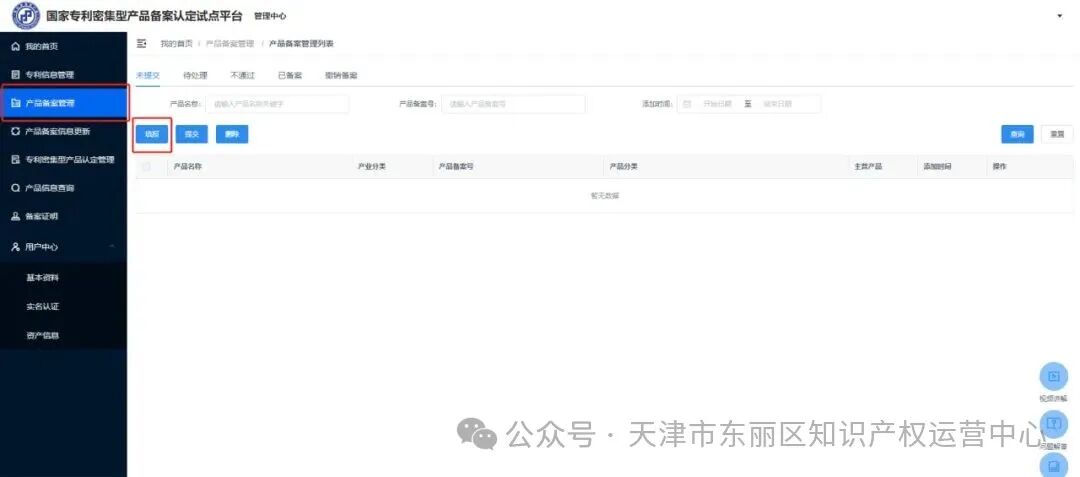
Task: Click the platform logo in the header
Action: click(x=26, y=15)
